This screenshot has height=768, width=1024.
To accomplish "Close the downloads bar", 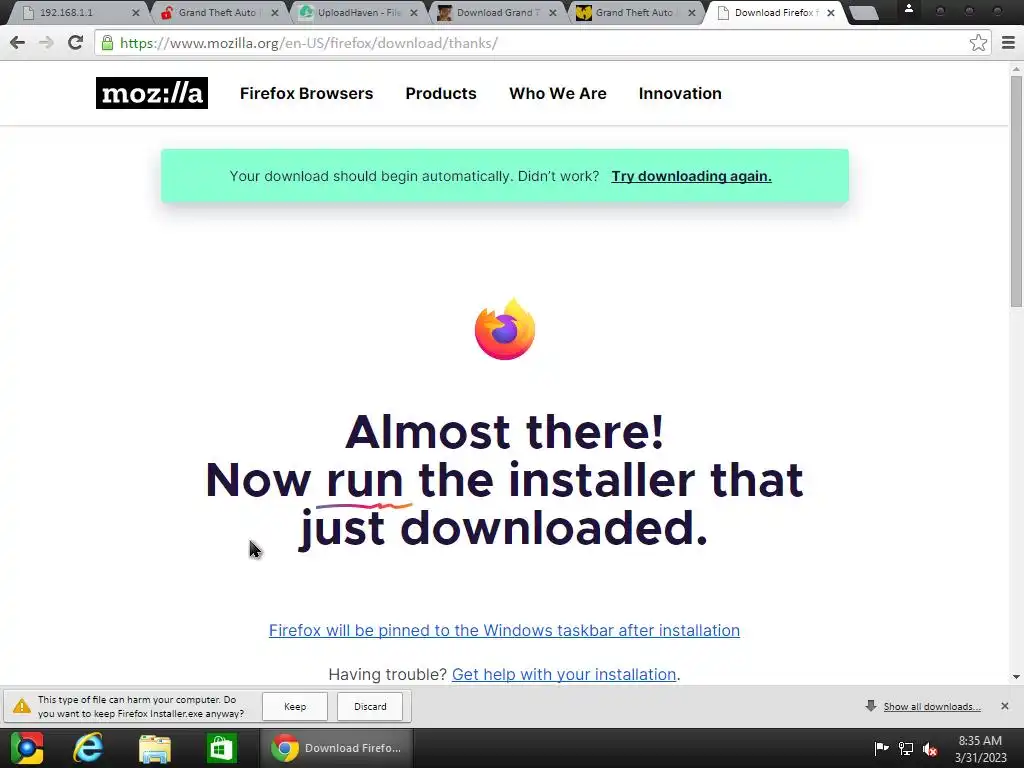I will [1004, 706].
